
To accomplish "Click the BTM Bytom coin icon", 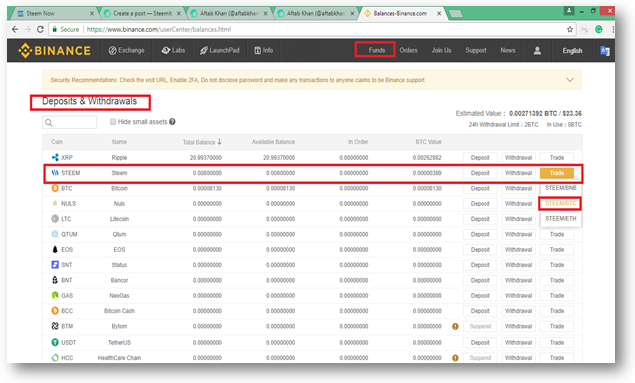I will pyautogui.click(x=55, y=326).
